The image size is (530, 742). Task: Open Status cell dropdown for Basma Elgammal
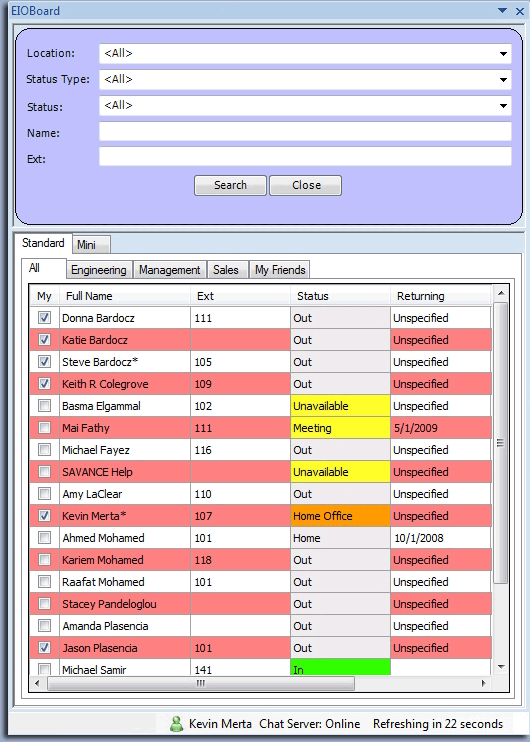point(340,406)
